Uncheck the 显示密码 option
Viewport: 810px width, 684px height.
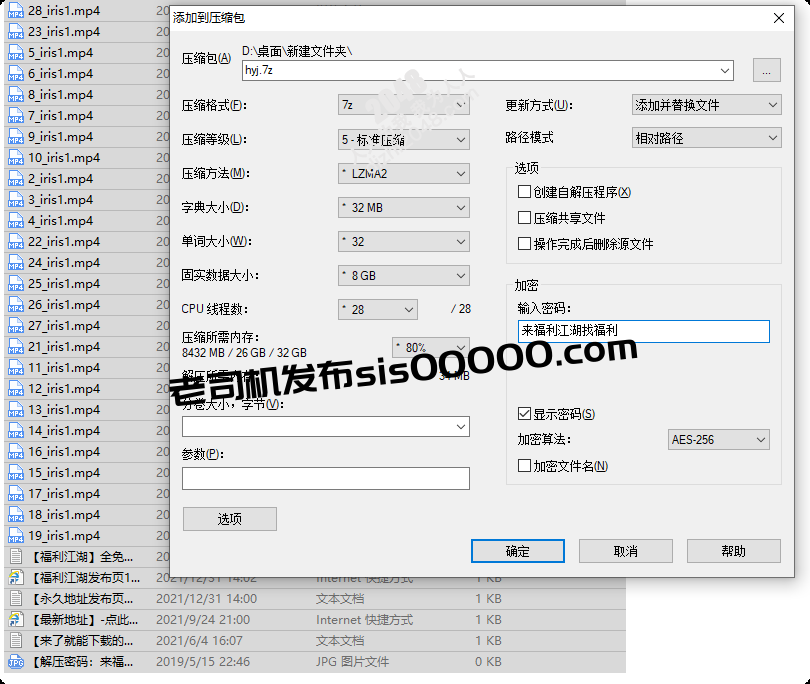tap(525, 414)
